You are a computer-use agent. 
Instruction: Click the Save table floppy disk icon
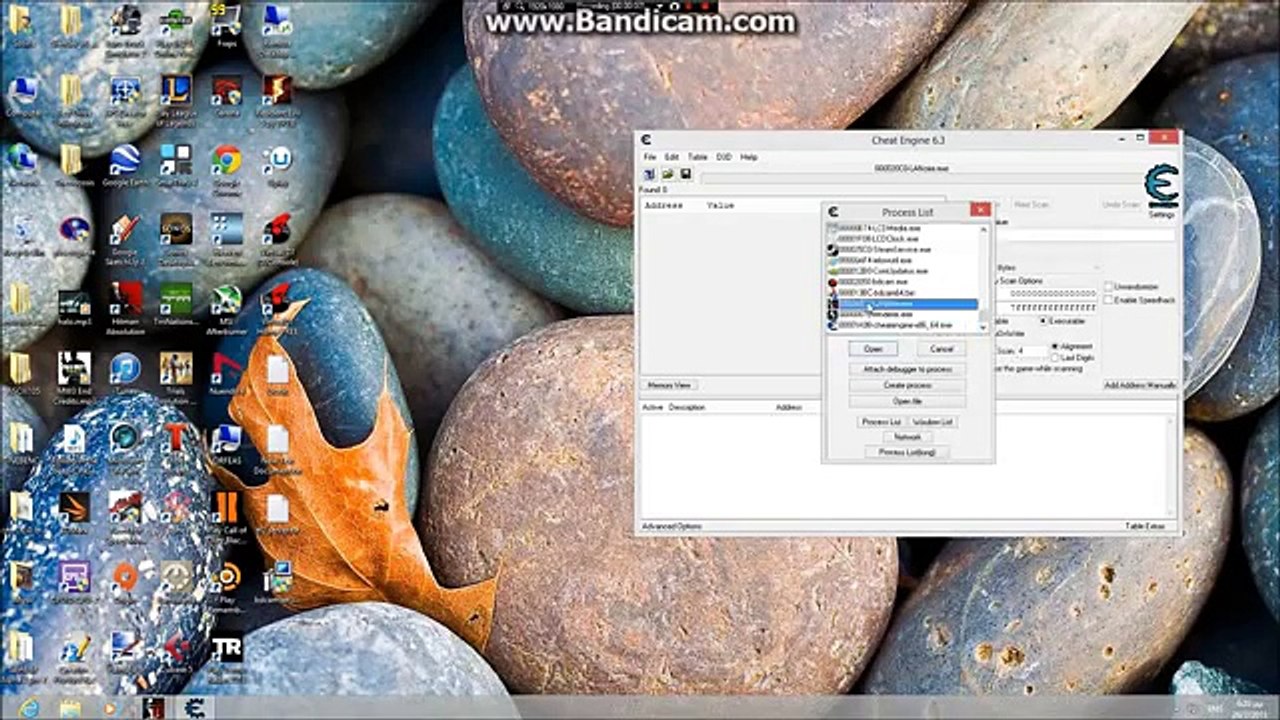click(x=686, y=174)
